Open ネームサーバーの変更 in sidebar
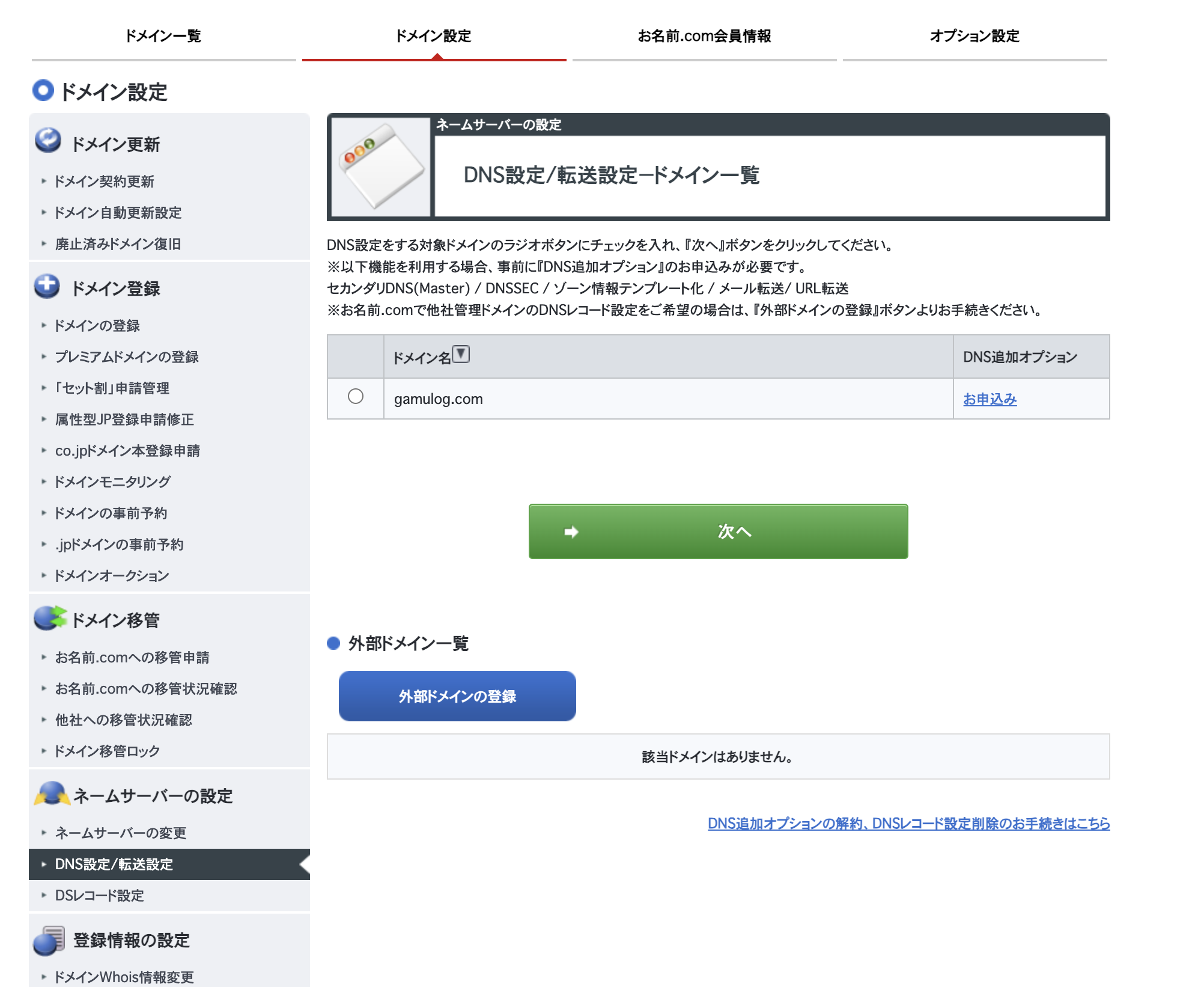Viewport: 1204px width, 987px height. pyautogui.click(x=121, y=833)
